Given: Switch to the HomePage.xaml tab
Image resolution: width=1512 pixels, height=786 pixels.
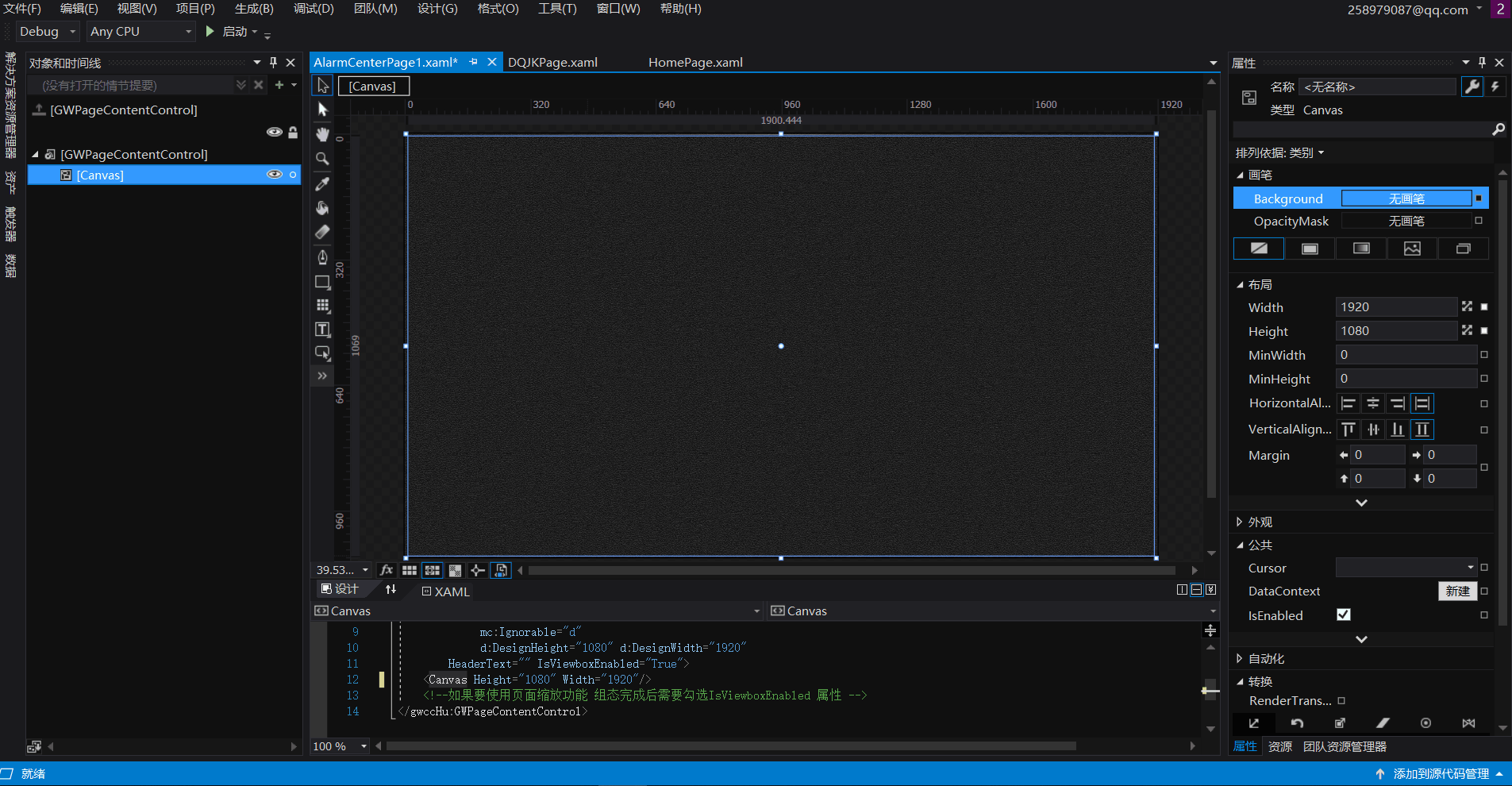Looking at the screenshot, I should pyautogui.click(x=695, y=63).
